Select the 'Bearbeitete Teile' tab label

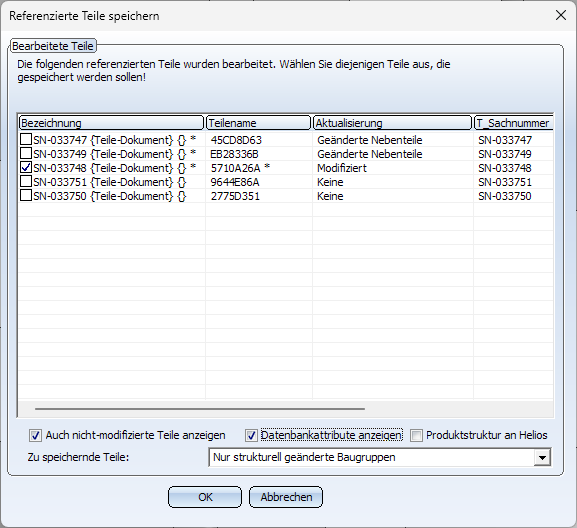53,46
